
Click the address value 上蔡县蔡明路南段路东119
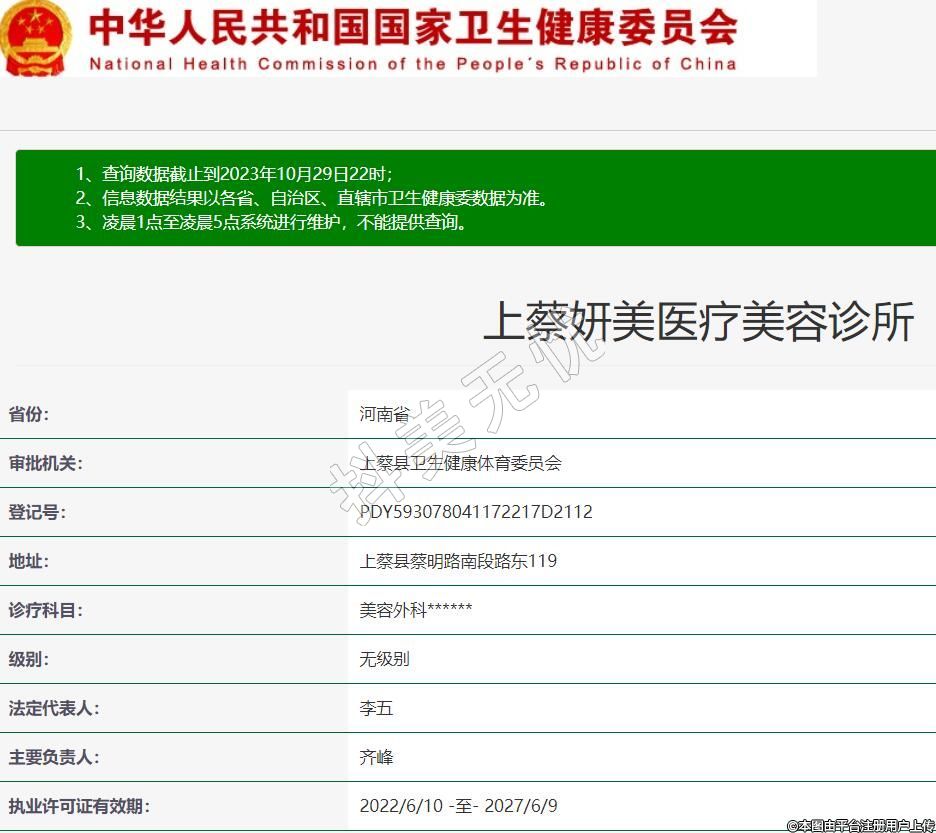pos(458,561)
